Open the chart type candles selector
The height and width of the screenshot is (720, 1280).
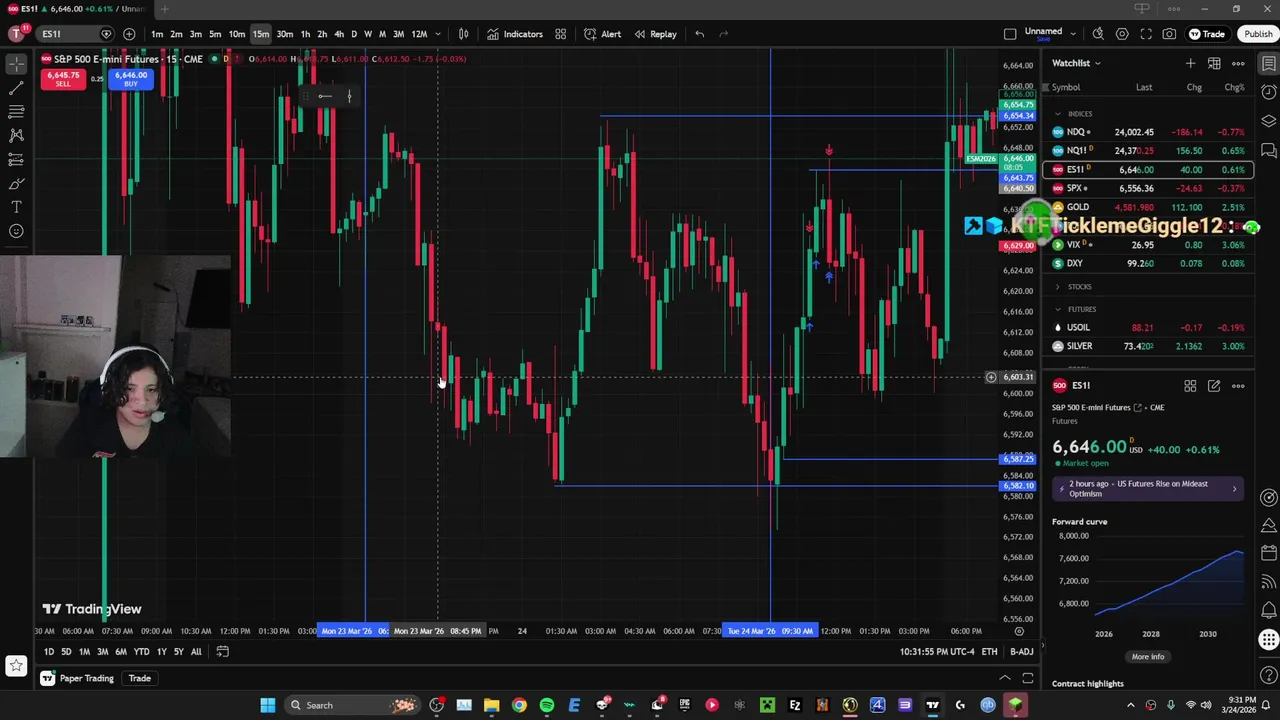pyautogui.click(x=463, y=34)
